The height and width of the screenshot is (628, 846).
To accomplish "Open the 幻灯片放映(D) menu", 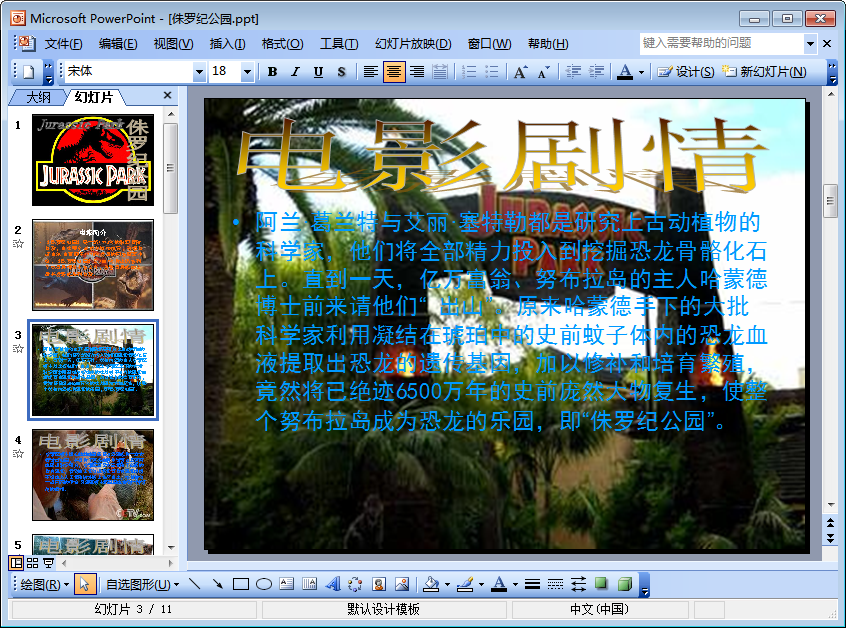I will point(413,44).
